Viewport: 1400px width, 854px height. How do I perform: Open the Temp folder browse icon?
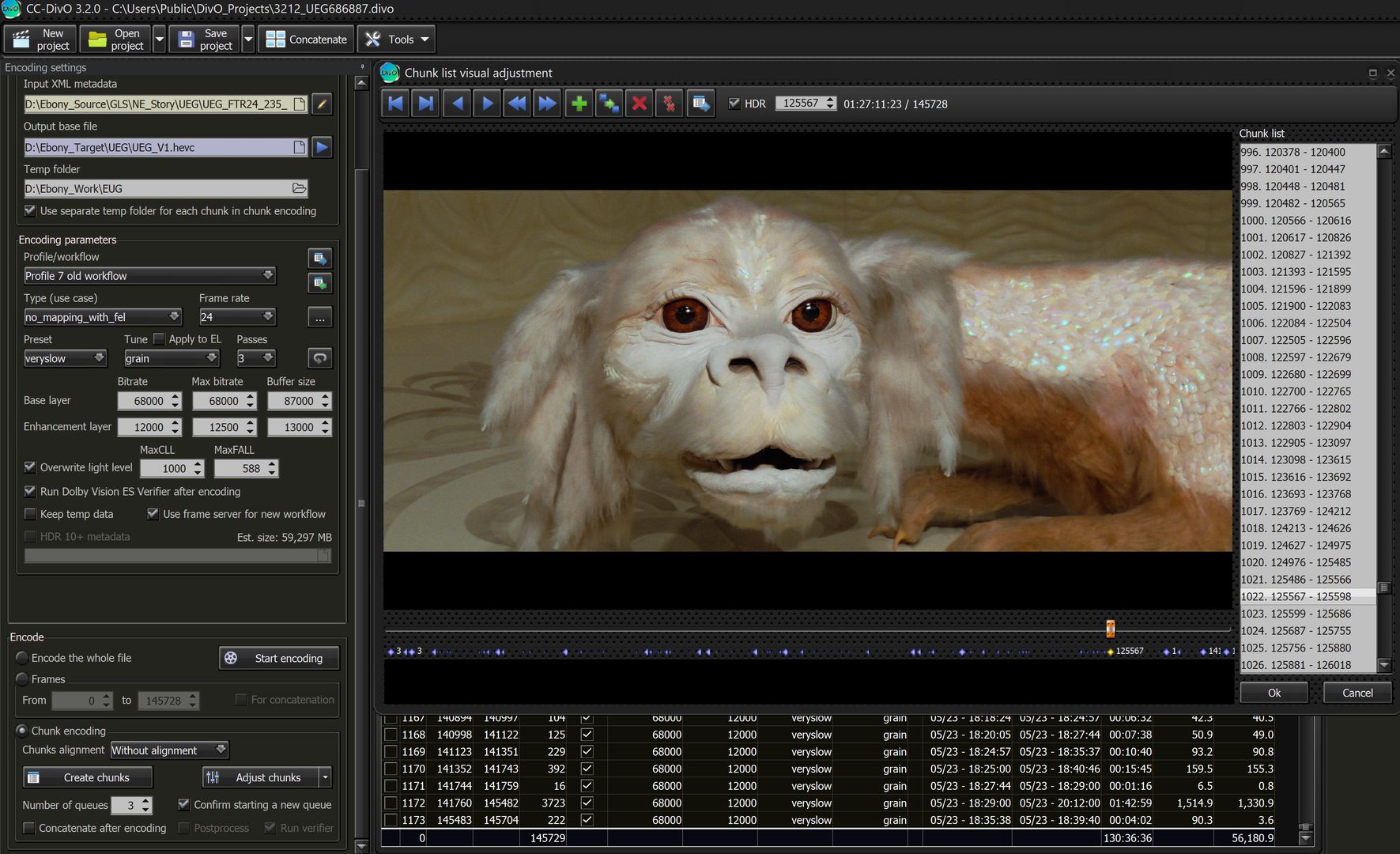tap(297, 188)
